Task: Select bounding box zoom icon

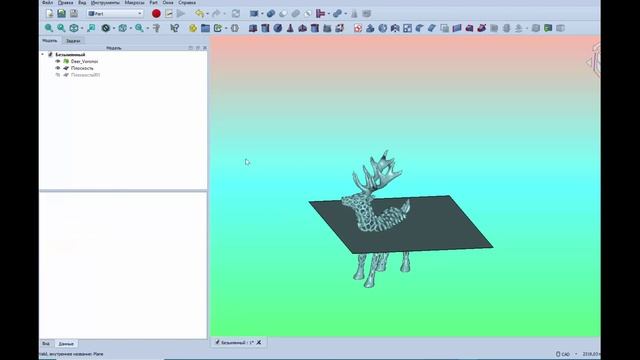Action: pyautogui.click(x=91, y=28)
